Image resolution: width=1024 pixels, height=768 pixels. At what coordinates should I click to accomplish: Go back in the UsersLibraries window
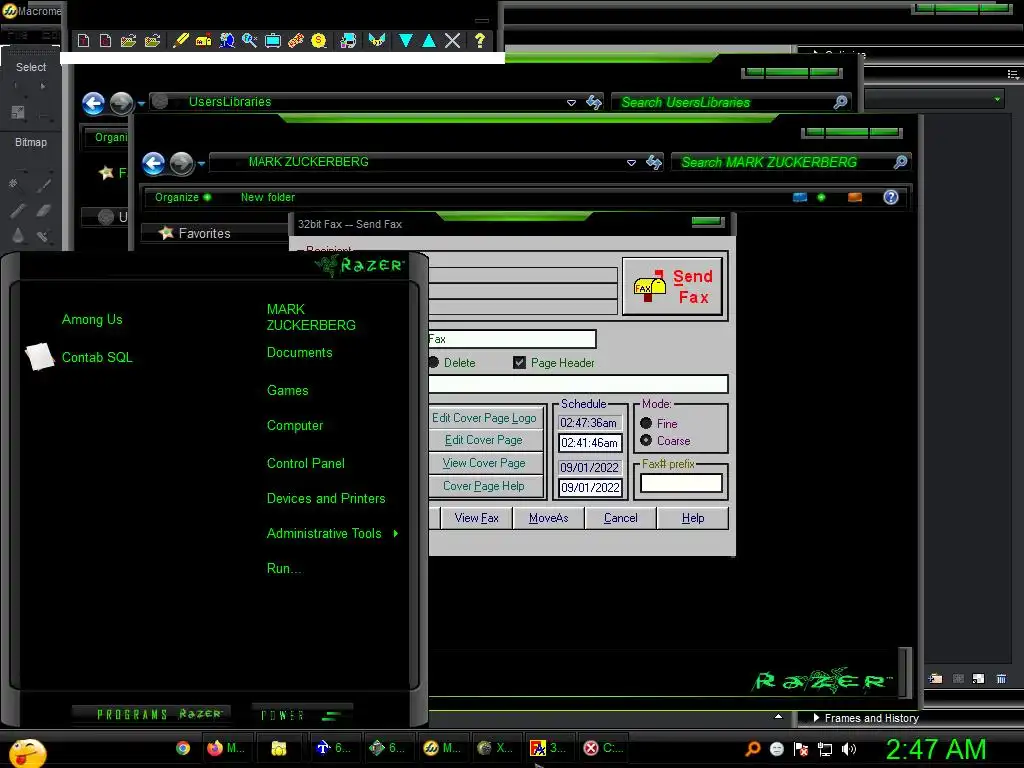tap(93, 103)
